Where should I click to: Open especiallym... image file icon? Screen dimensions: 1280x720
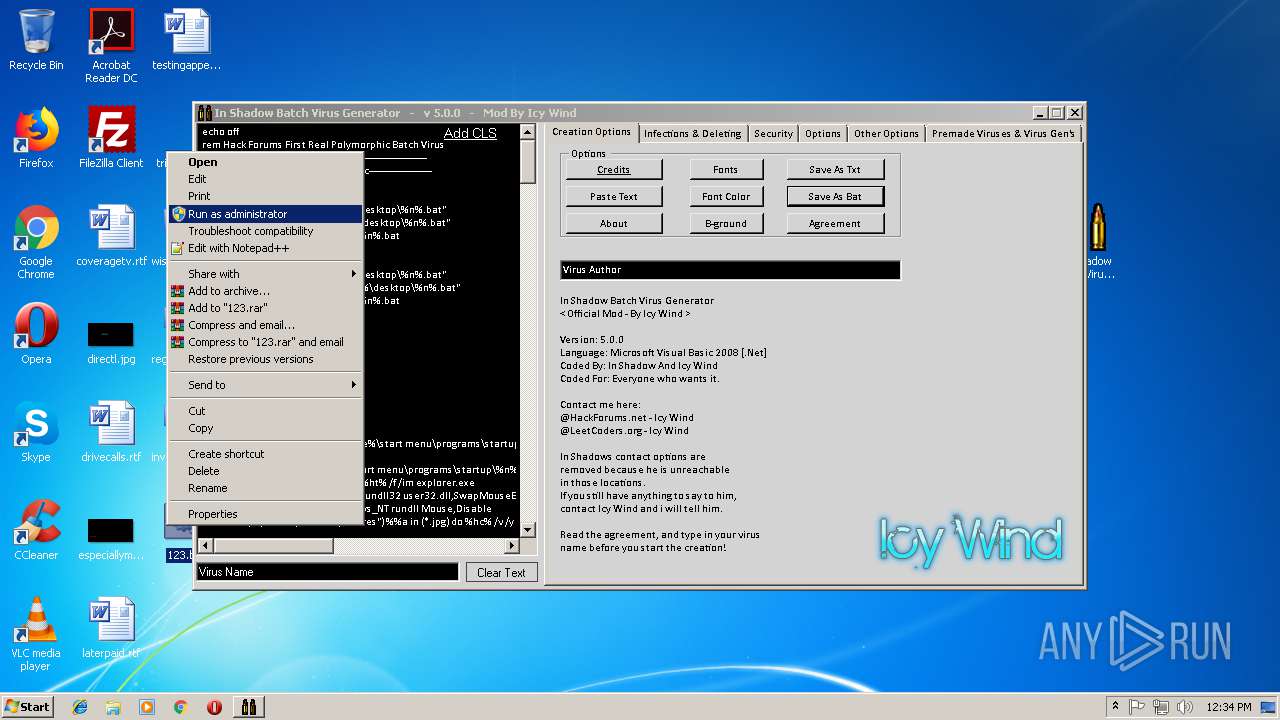(x=111, y=537)
